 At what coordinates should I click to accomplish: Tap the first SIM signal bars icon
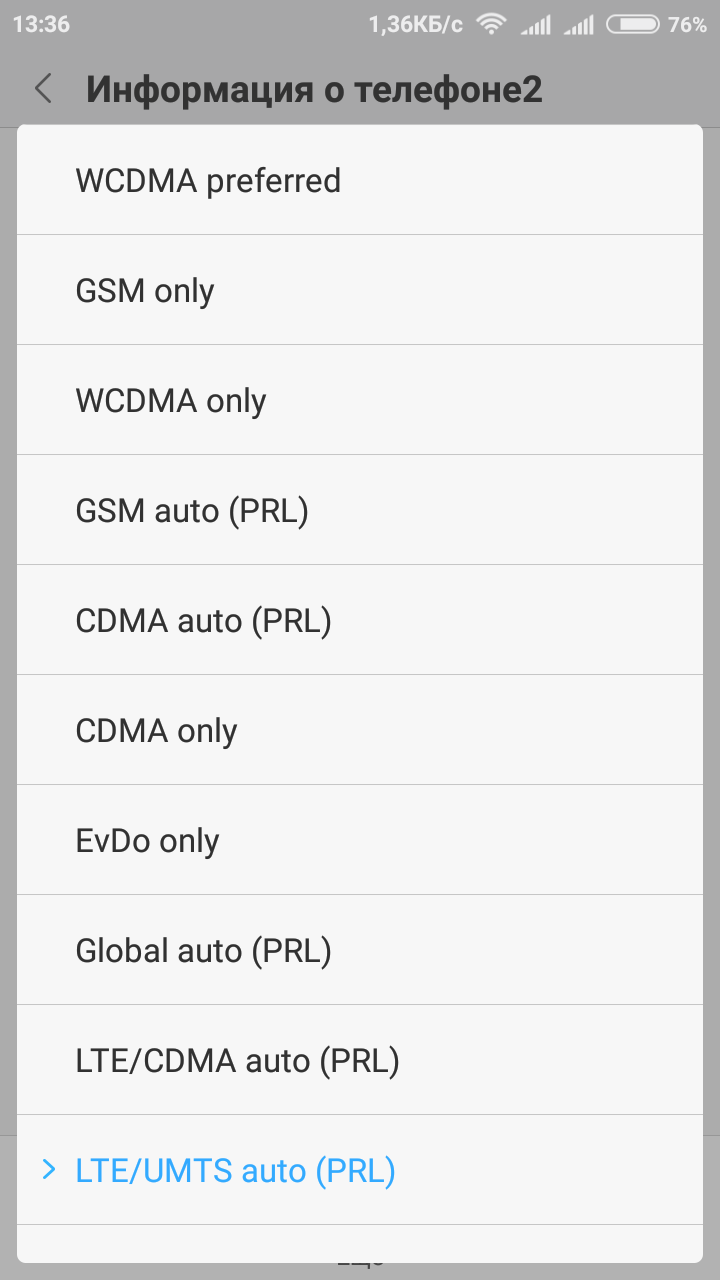tap(535, 25)
